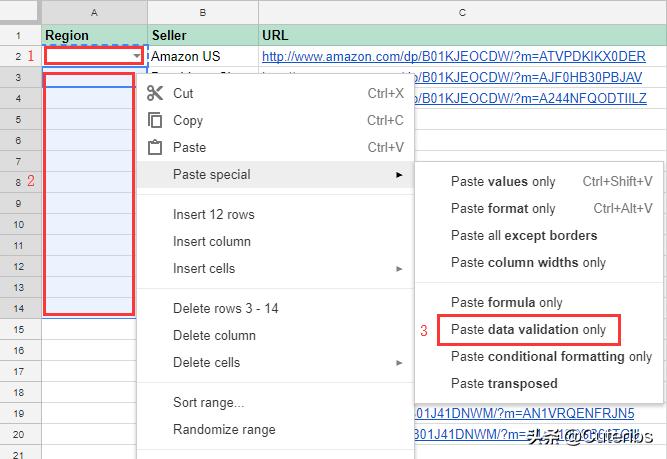Select Paste data validation only
Image resolution: width=667 pixels, height=459 pixels.
click(x=539, y=330)
